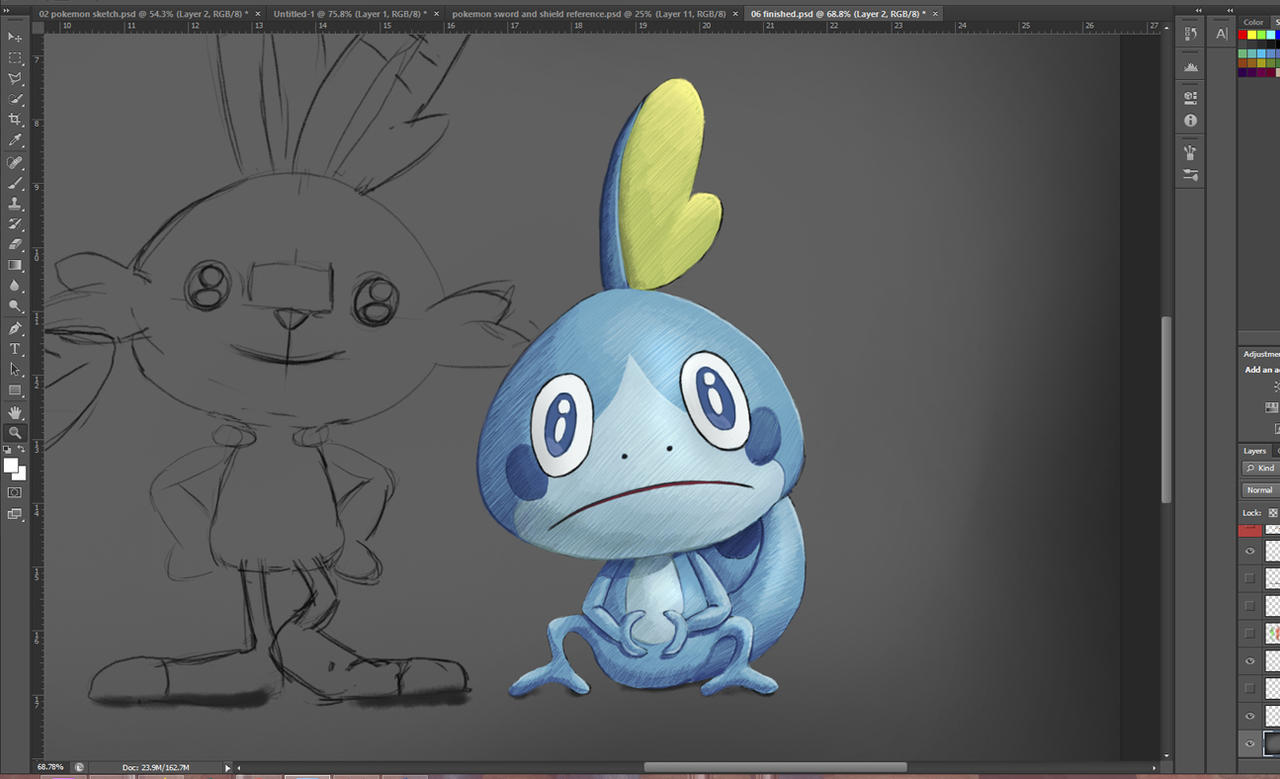Click the Doc: 23.9M/162.7M status text
The image size is (1280, 779).
tap(156, 767)
